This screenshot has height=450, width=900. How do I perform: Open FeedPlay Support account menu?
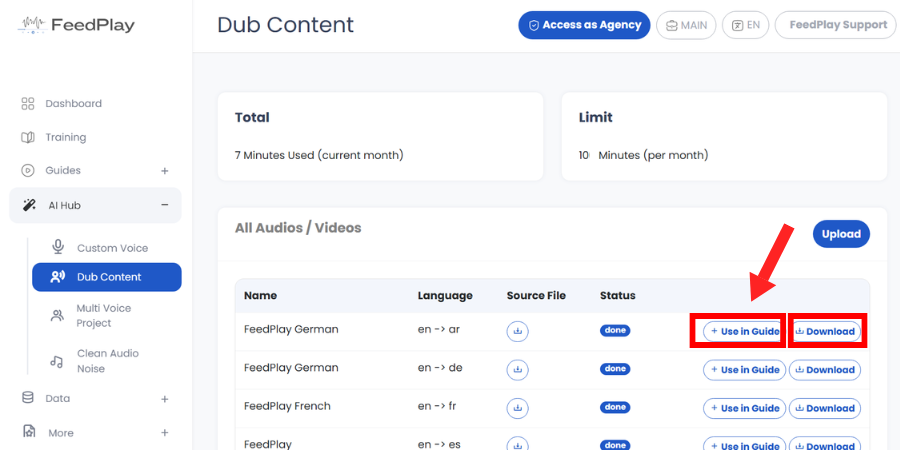click(835, 25)
